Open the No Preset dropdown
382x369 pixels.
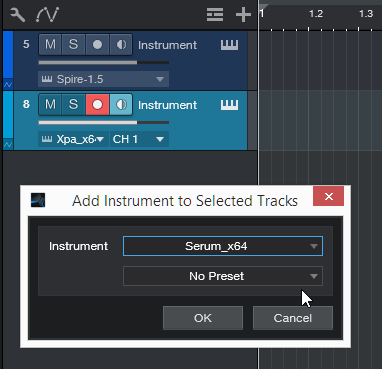pyautogui.click(x=223, y=276)
